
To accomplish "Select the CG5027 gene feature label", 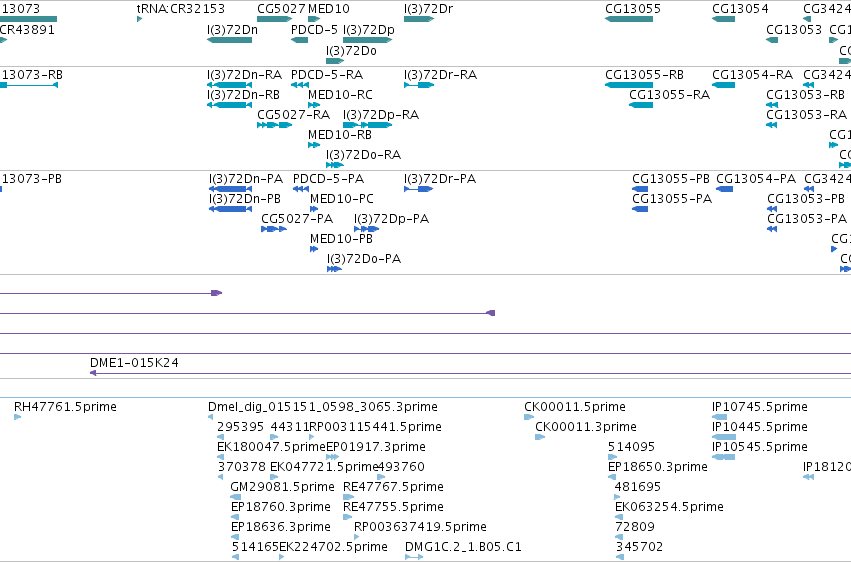I will [x=281, y=9].
